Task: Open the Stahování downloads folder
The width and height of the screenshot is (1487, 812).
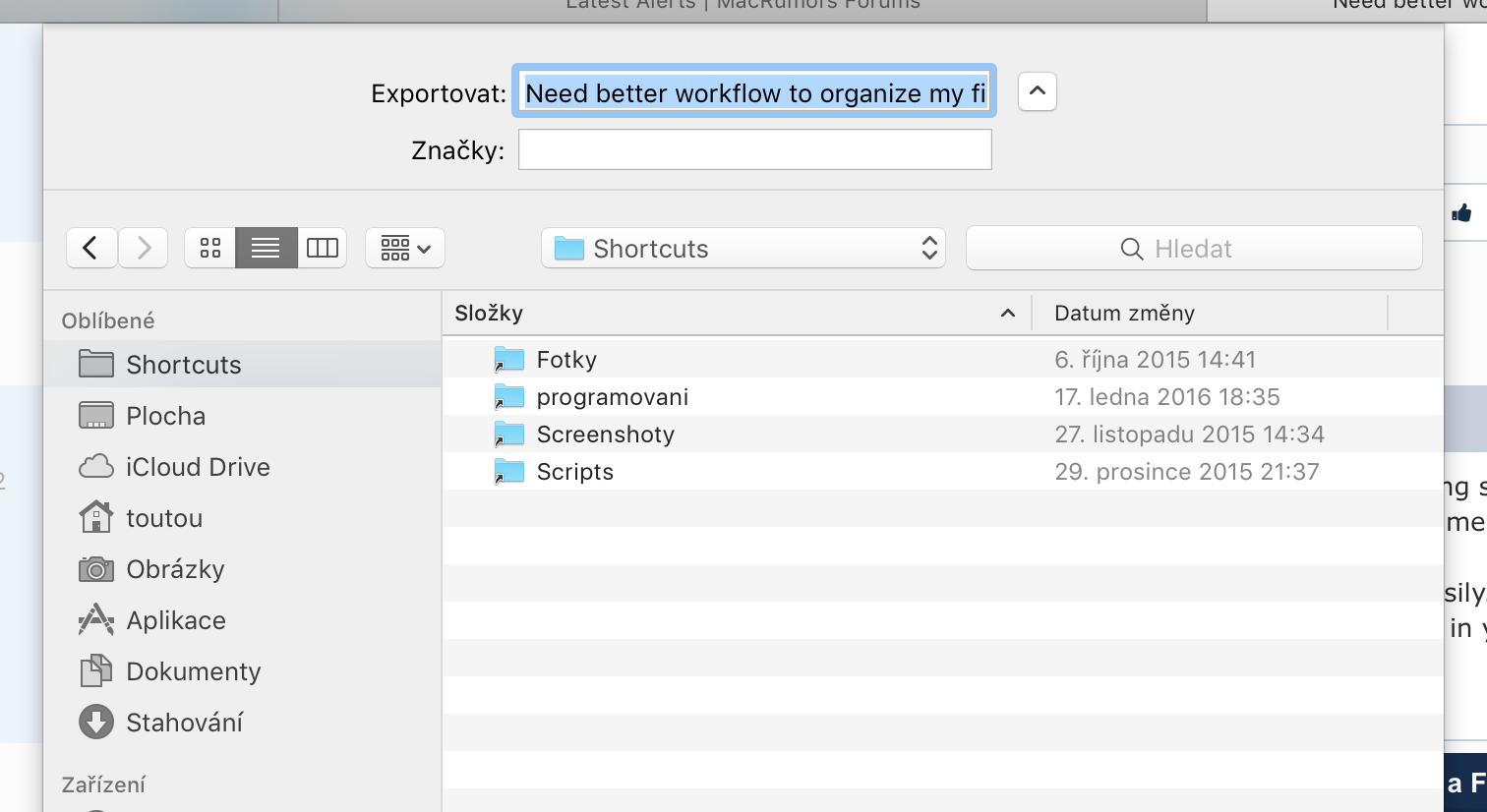Action: 184,723
